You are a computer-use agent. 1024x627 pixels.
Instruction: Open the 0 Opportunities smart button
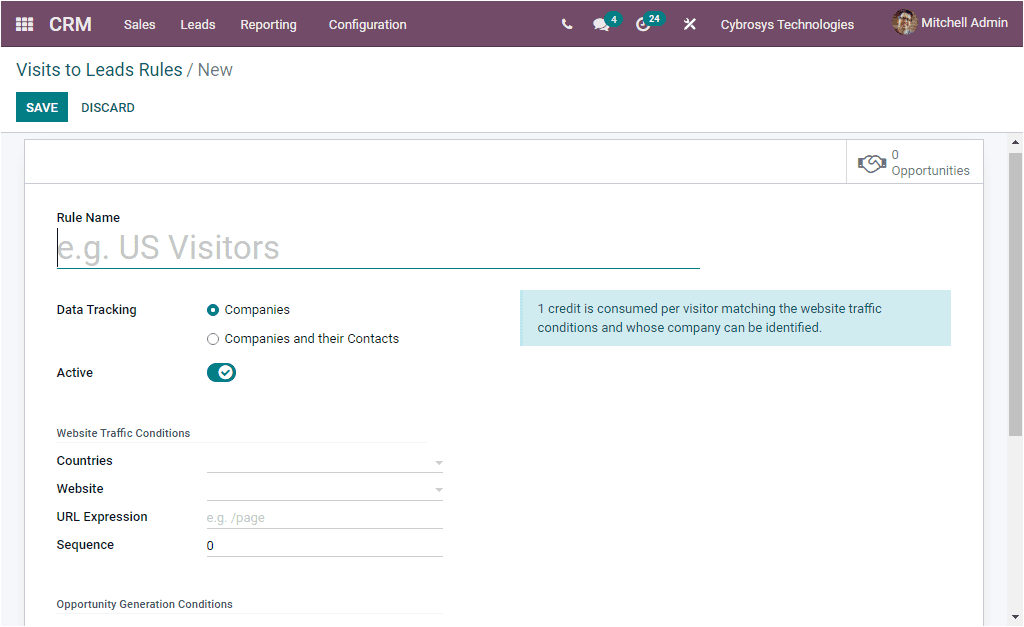(x=913, y=161)
